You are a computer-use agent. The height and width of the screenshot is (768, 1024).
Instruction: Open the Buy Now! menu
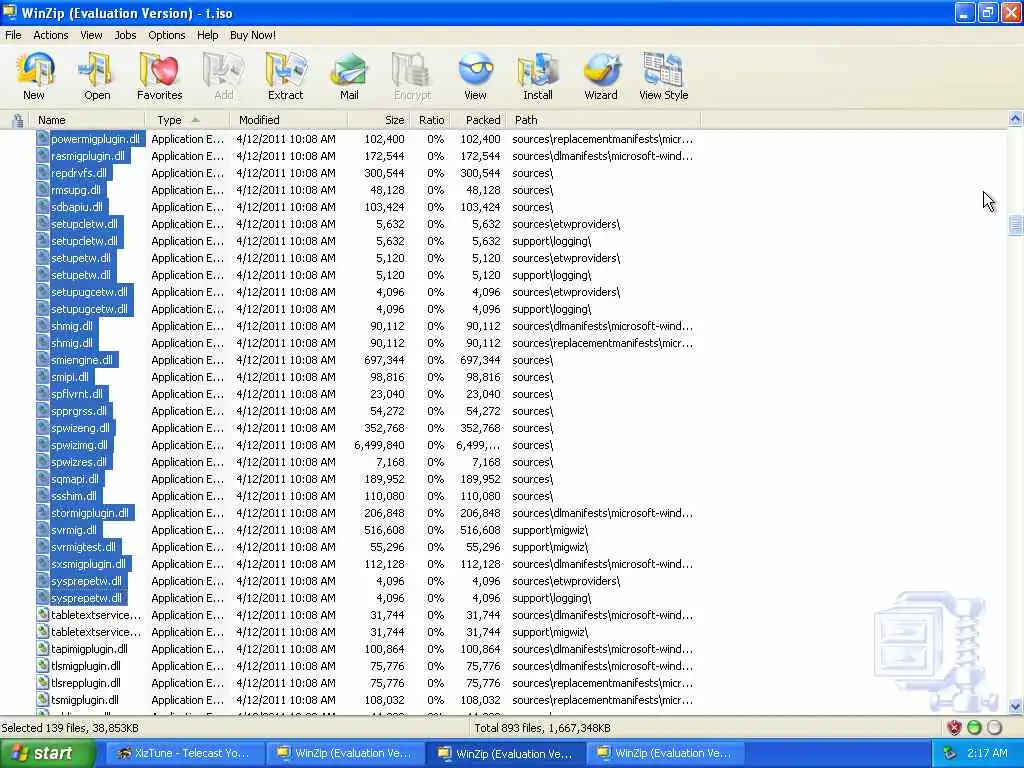[253, 35]
